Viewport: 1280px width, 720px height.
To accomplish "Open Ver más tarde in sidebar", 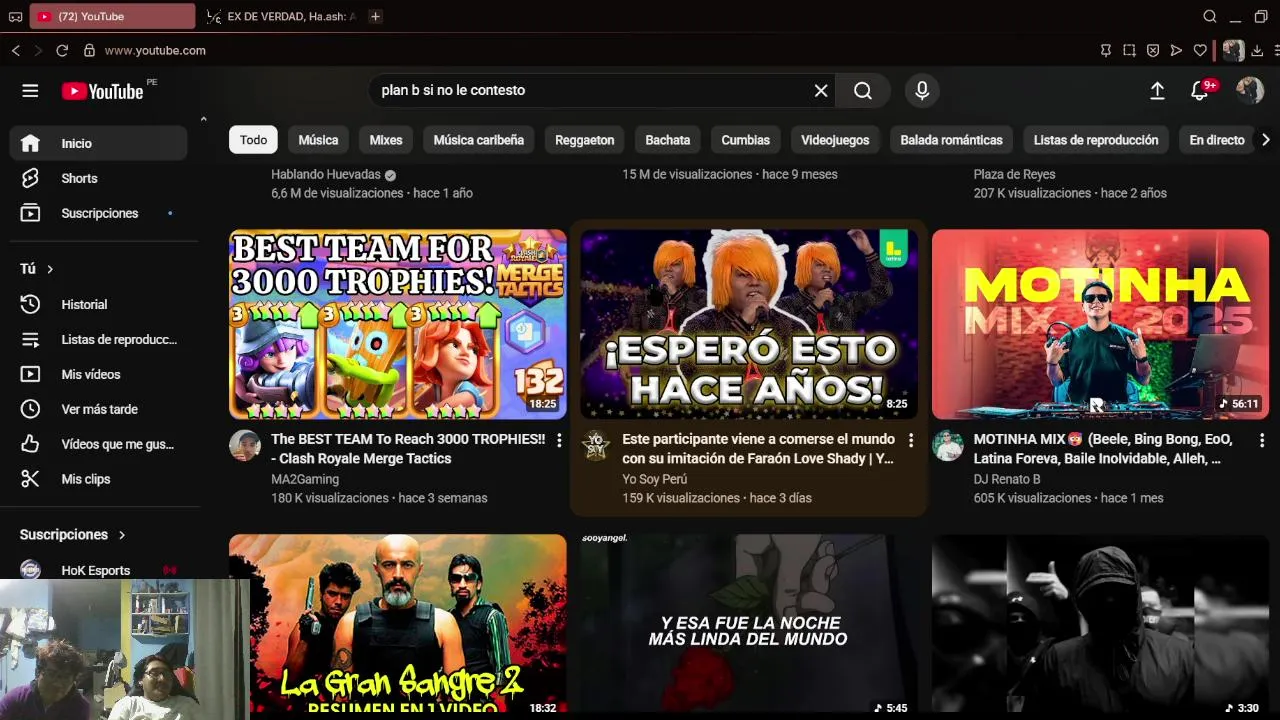I will (99, 409).
